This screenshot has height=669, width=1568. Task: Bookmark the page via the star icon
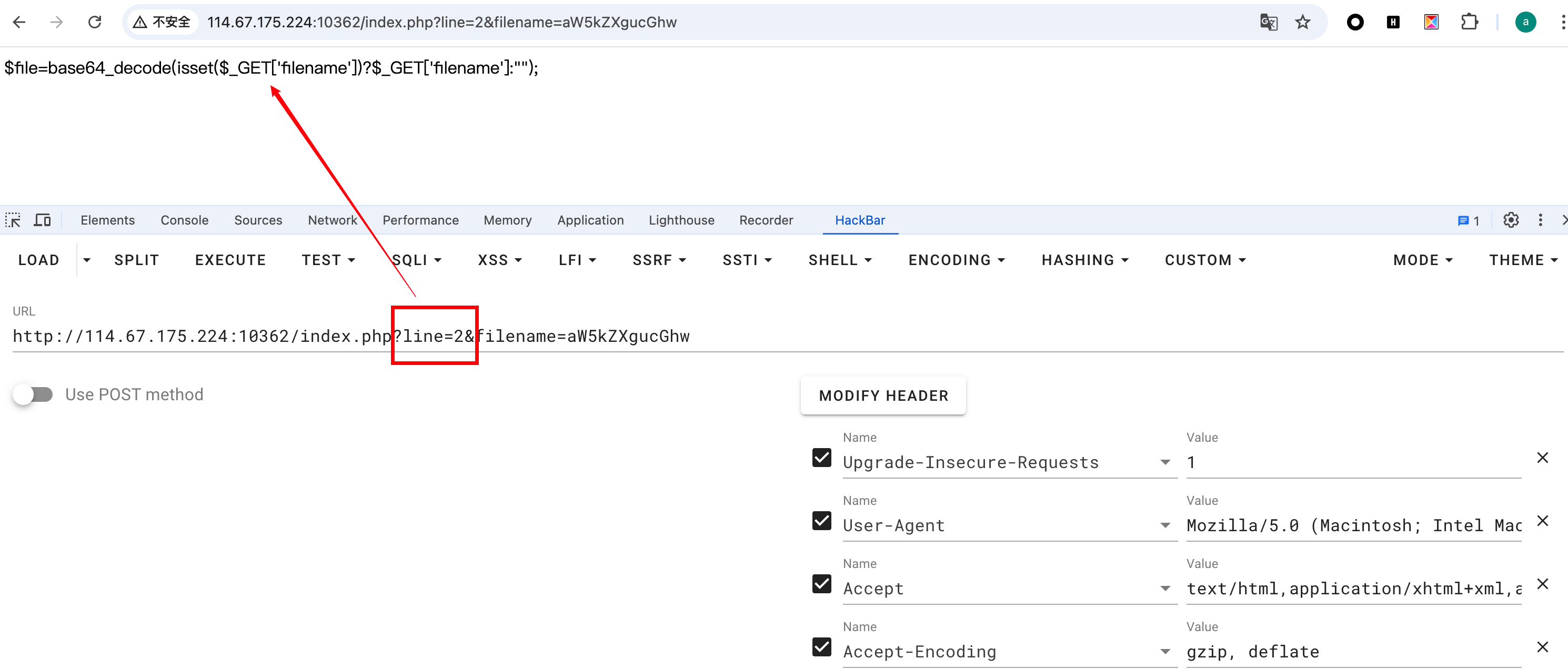(1303, 22)
